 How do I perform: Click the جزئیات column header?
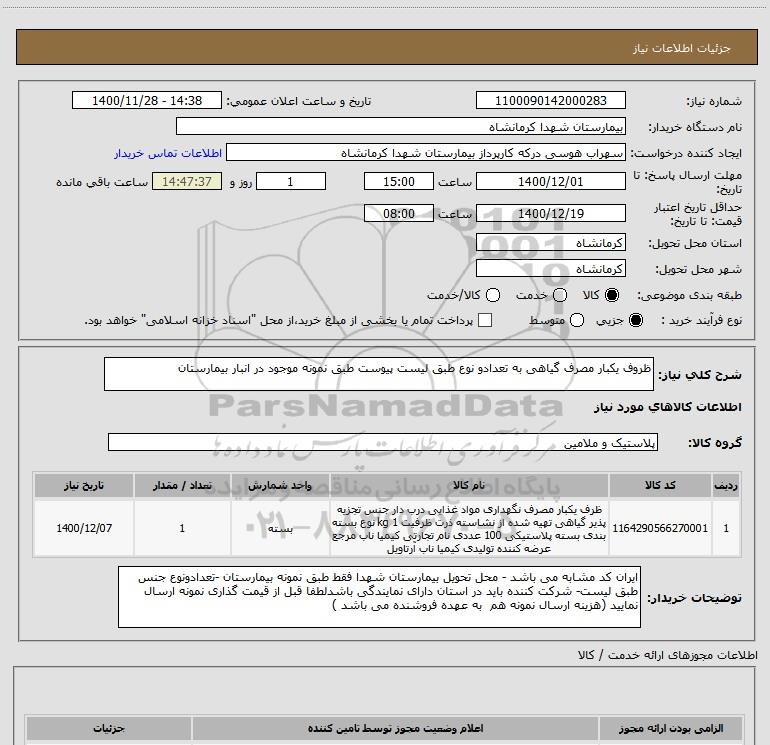109,728
